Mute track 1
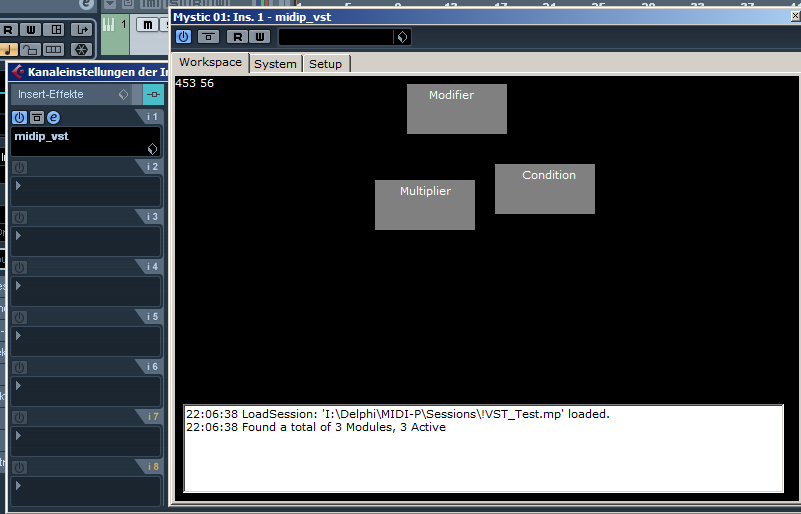 click(148, 25)
